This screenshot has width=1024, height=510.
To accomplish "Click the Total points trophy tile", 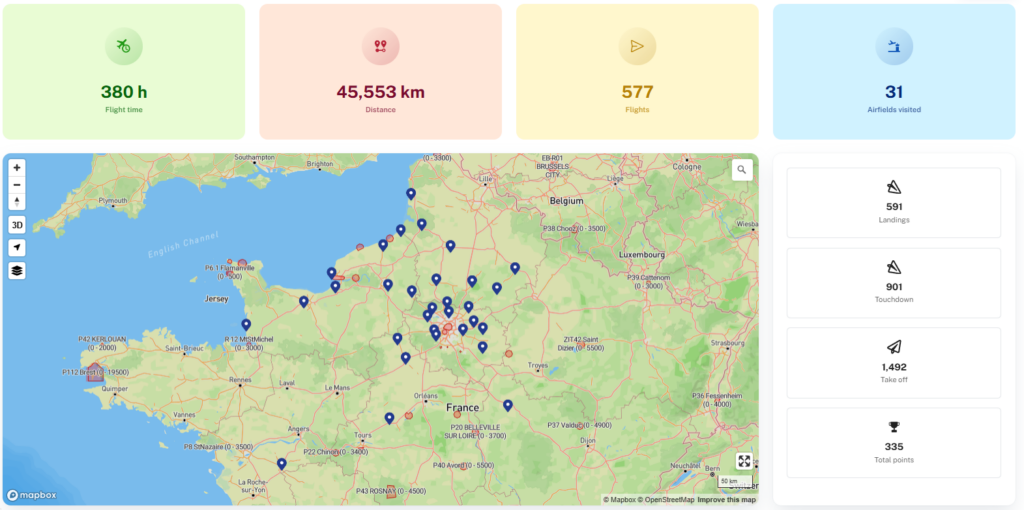I will coord(893,442).
